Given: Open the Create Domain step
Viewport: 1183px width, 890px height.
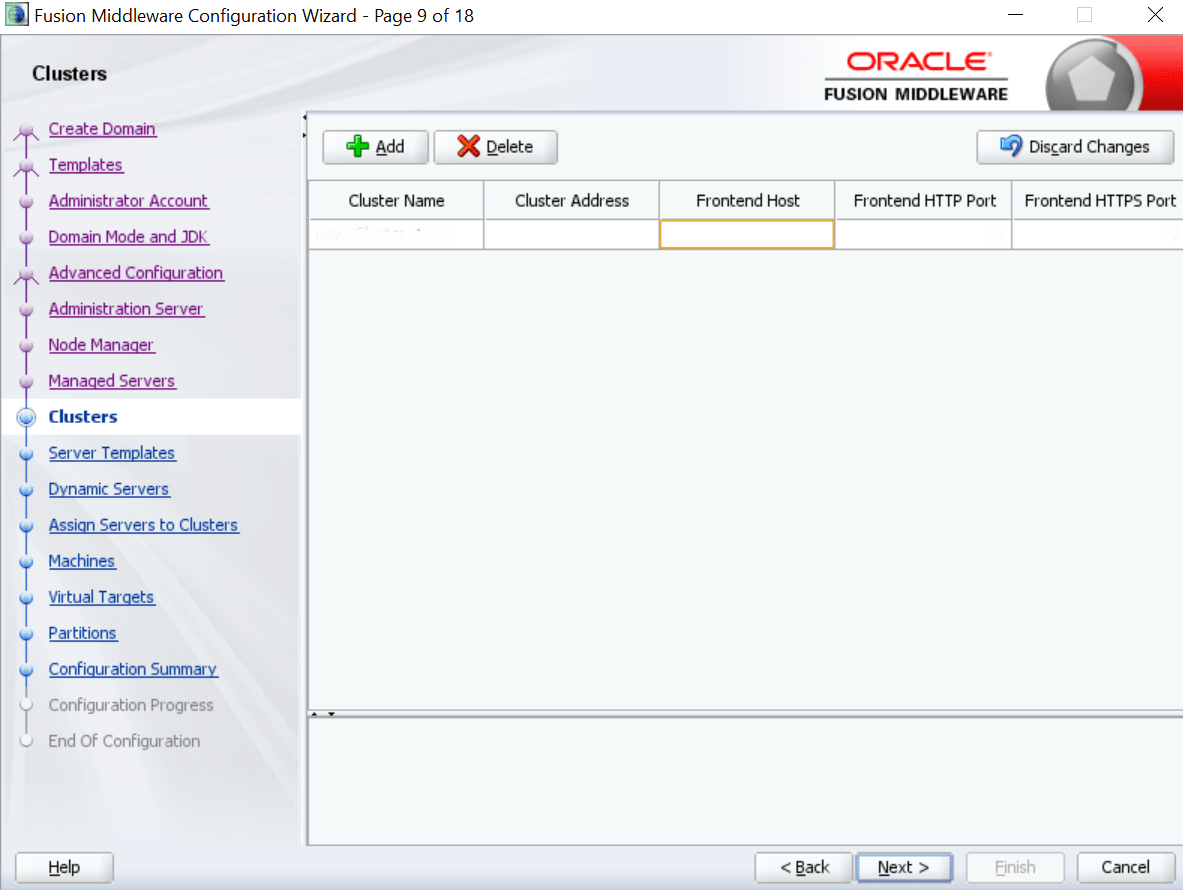Looking at the screenshot, I should [102, 129].
